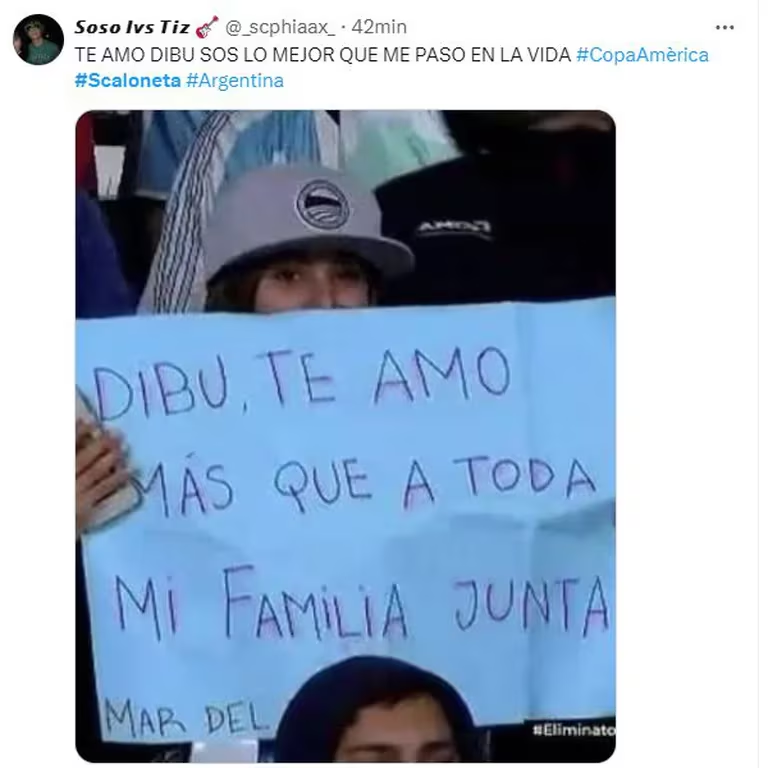The image size is (768, 768).
Task: Open the #Scaloneta hashtag
Action: (x=128, y=80)
